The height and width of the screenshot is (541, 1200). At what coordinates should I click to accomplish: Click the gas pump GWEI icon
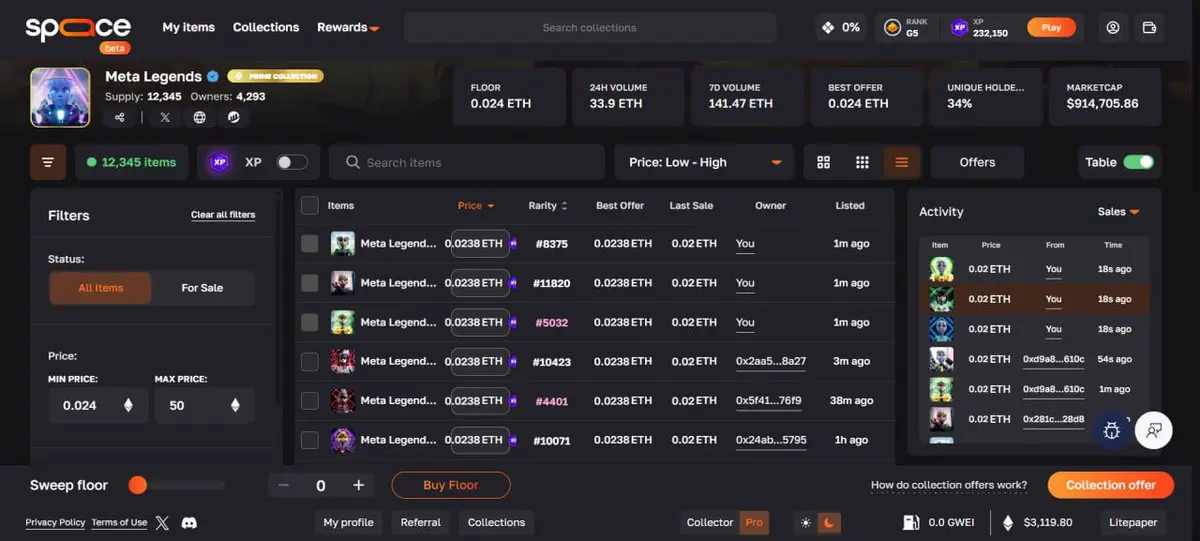coord(910,522)
